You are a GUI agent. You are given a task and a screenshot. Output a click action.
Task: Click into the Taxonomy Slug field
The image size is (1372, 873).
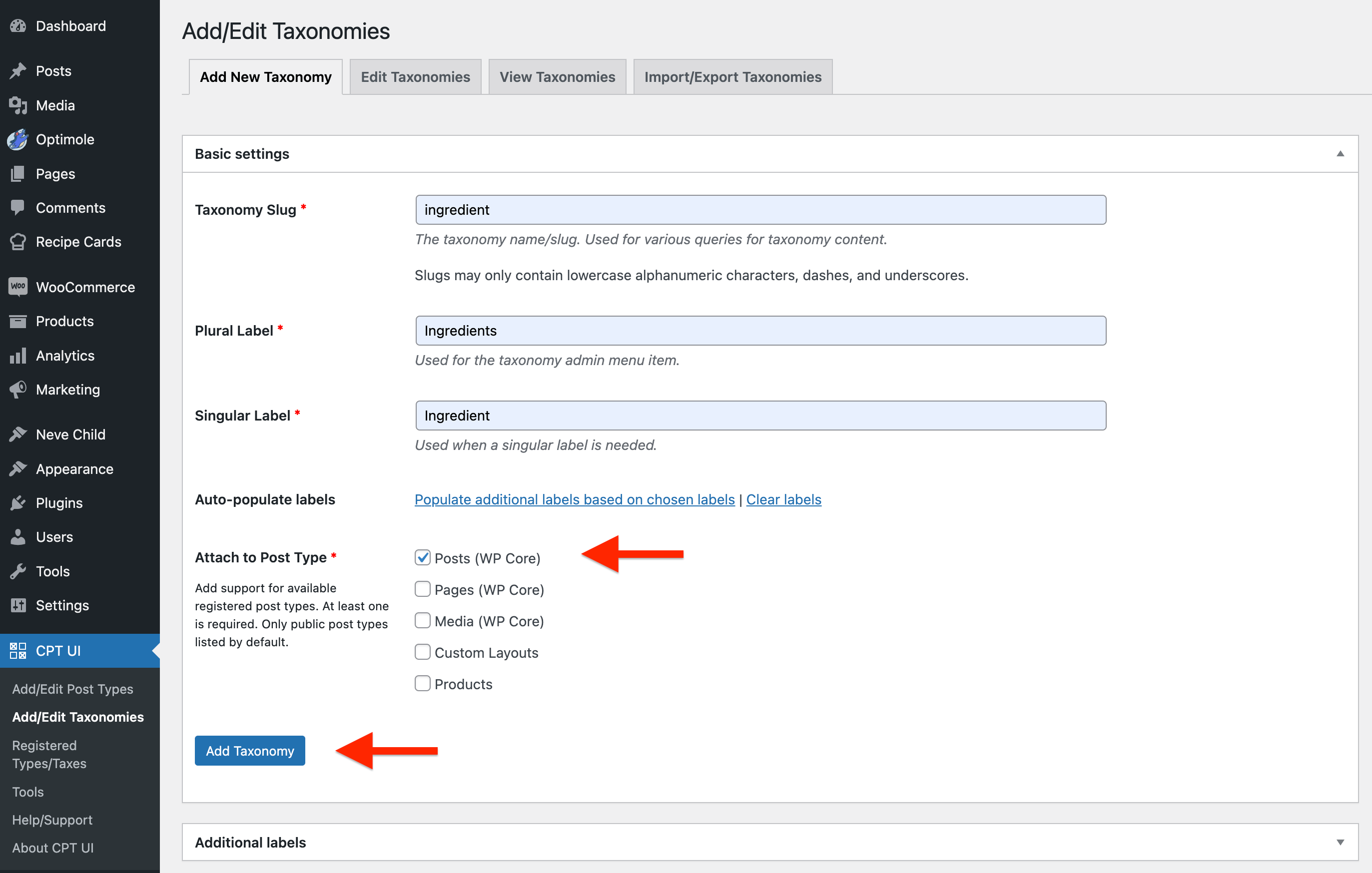[760, 210]
